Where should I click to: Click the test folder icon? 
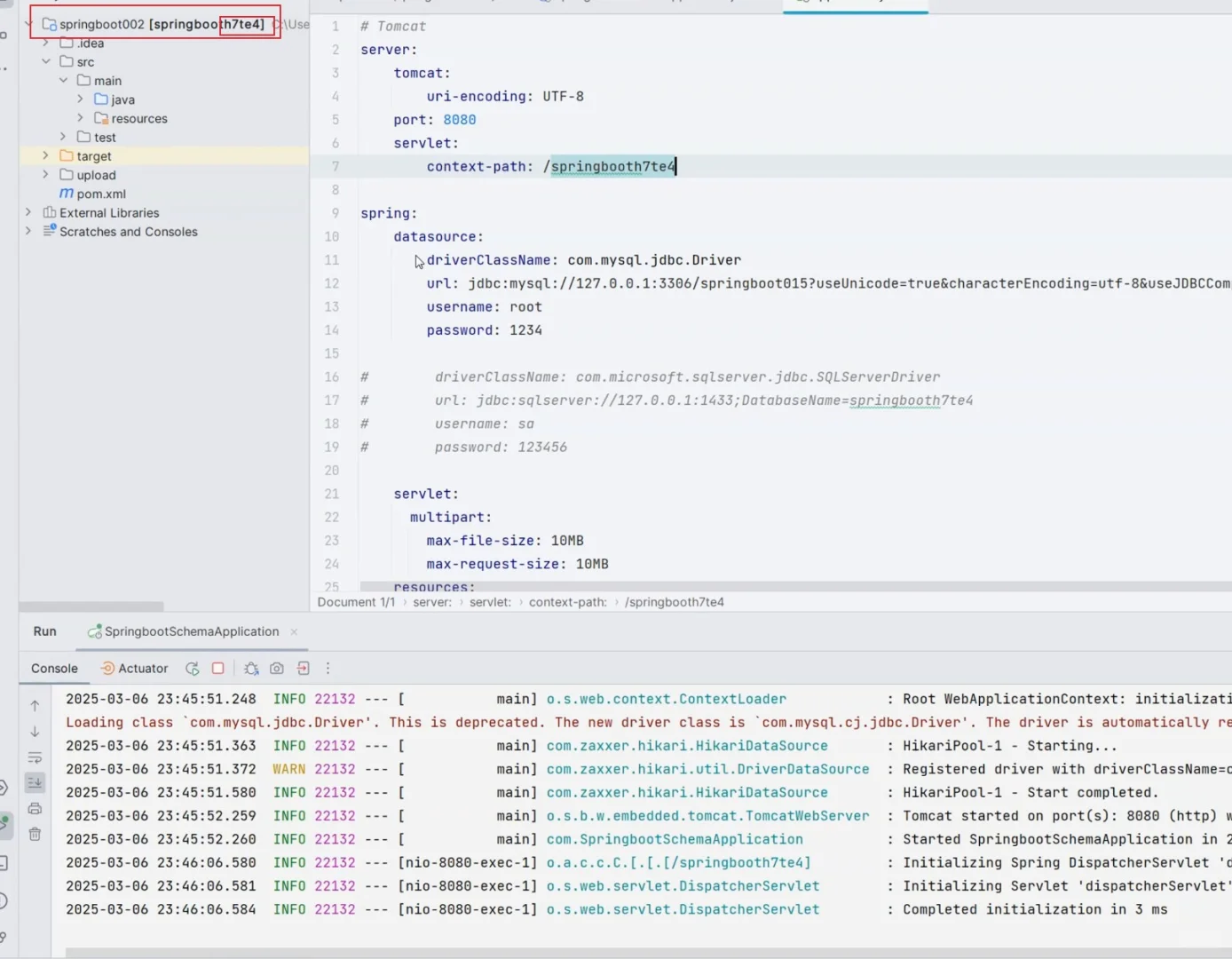point(84,137)
